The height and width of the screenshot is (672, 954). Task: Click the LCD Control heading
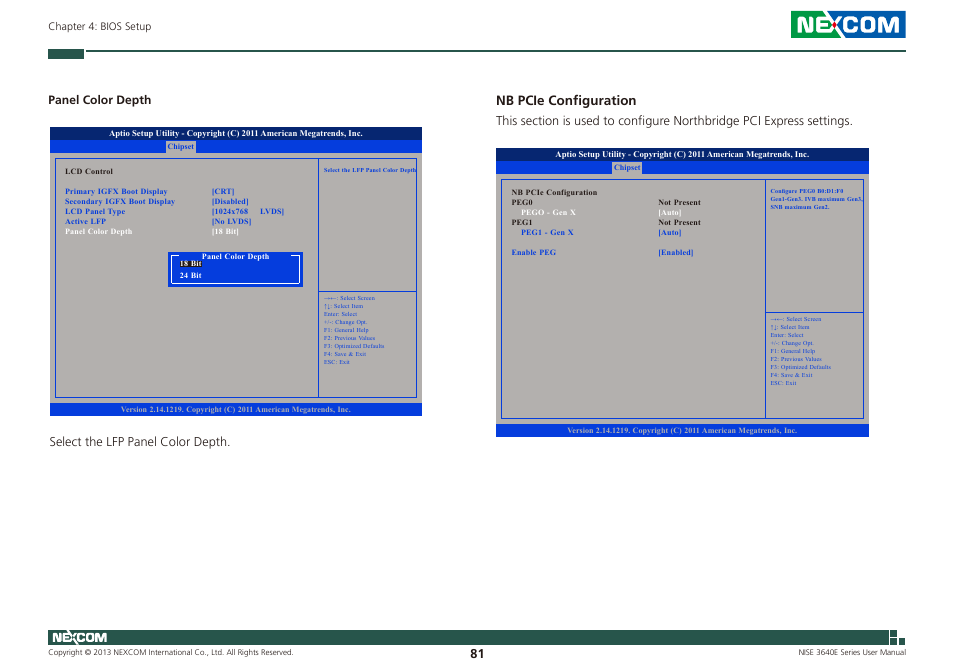pyautogui.click(x=89, y=171)
